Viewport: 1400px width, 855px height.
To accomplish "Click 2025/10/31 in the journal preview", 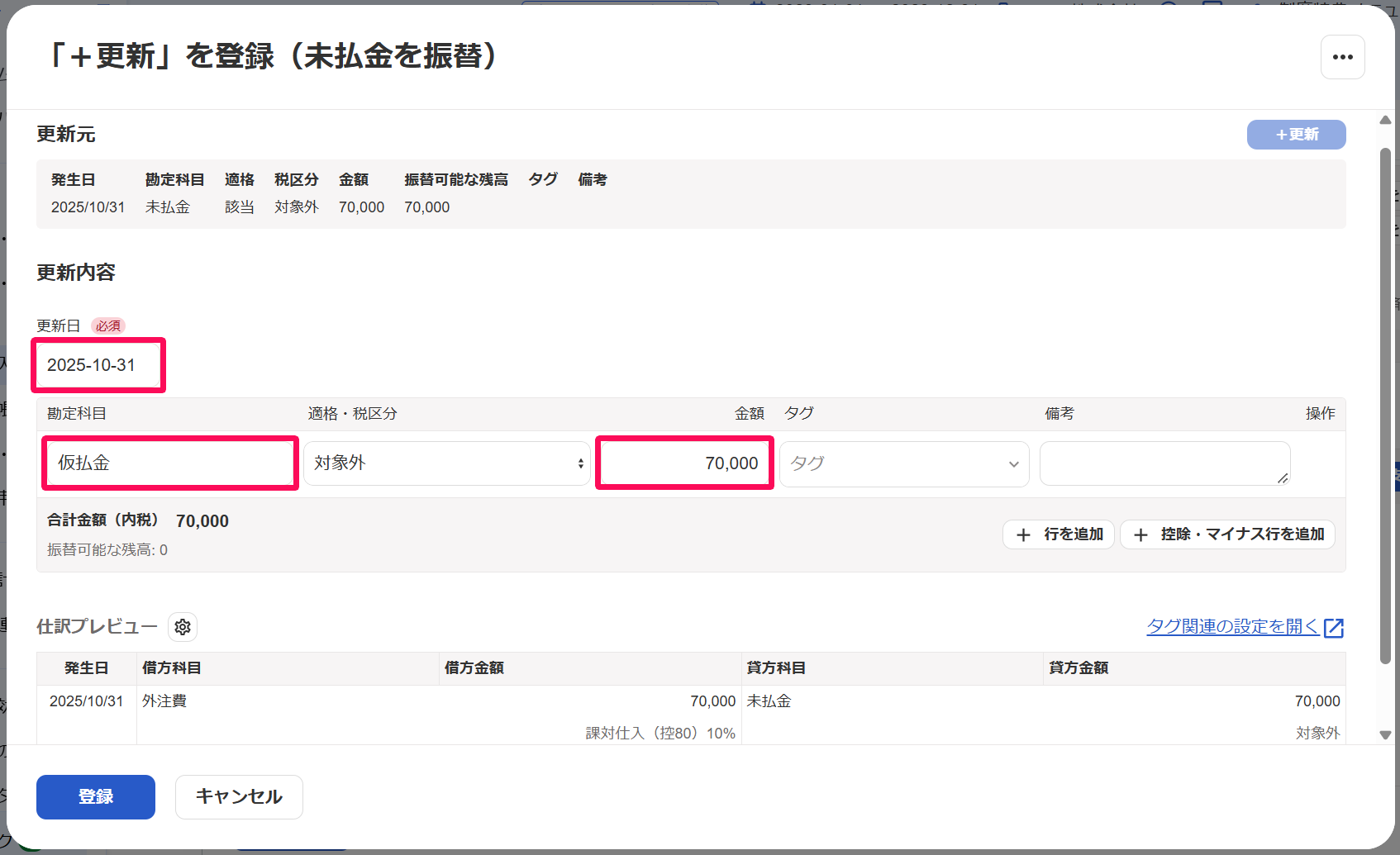I will point(86,701).
